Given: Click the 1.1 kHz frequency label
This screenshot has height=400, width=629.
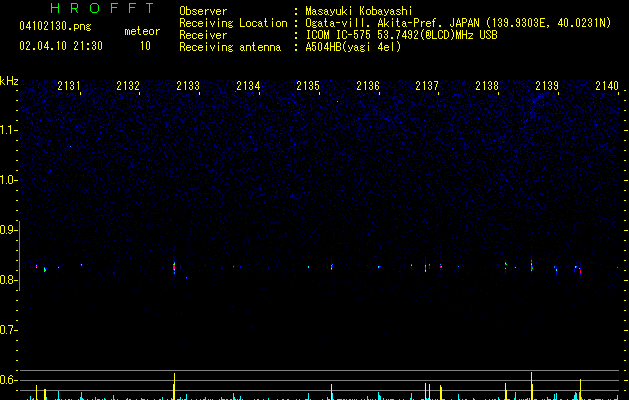Looking at the screenshot, I should pyautogui.click(x=8, y=130).
